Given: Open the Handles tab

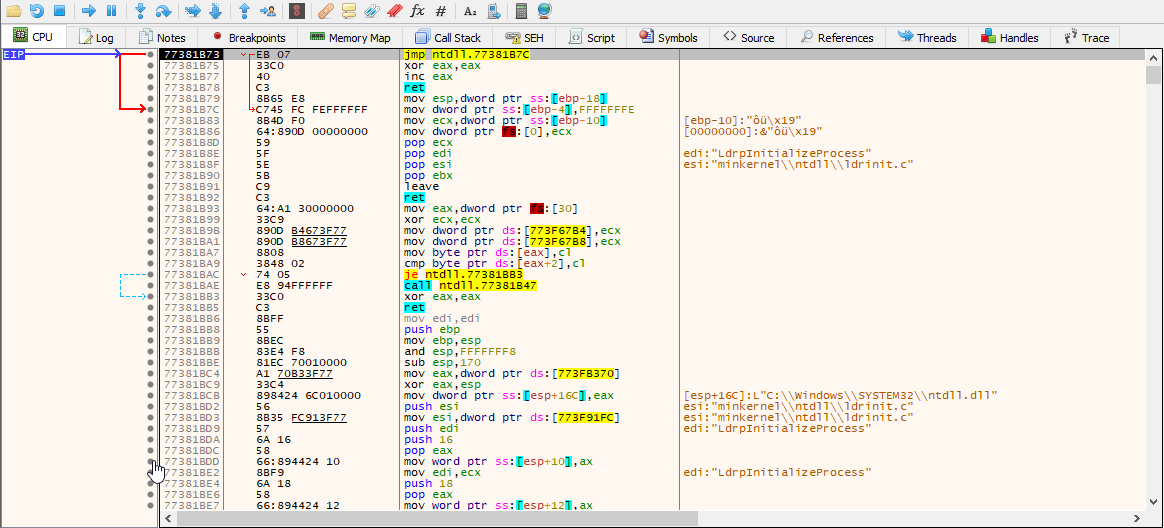Looking at the screenshot, I should tap(1010, 37).
